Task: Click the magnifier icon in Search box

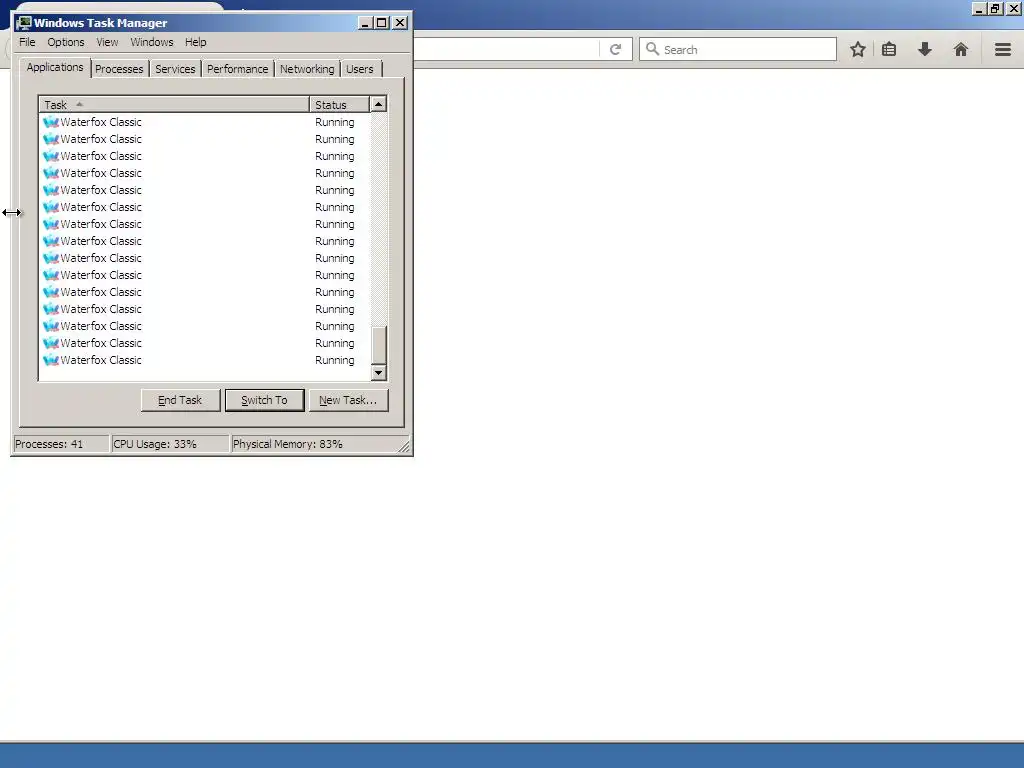Action: click(652, 49)
